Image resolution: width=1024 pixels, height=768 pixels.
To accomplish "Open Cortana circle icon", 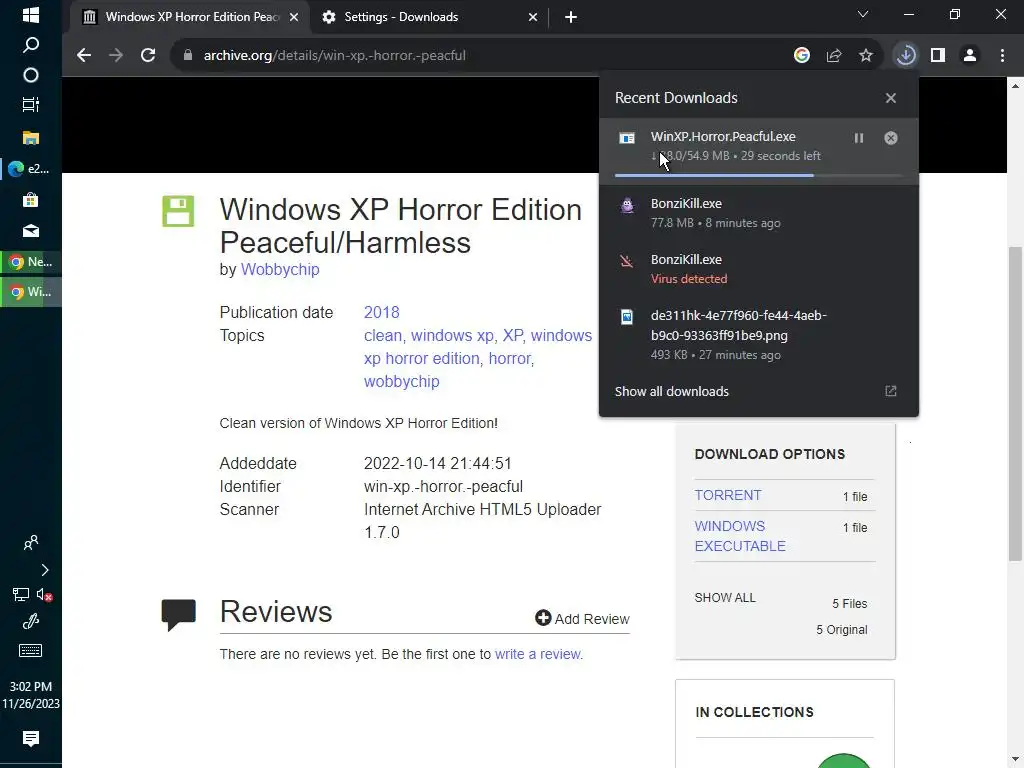I will pyautogui.click(x=31, y=75).
